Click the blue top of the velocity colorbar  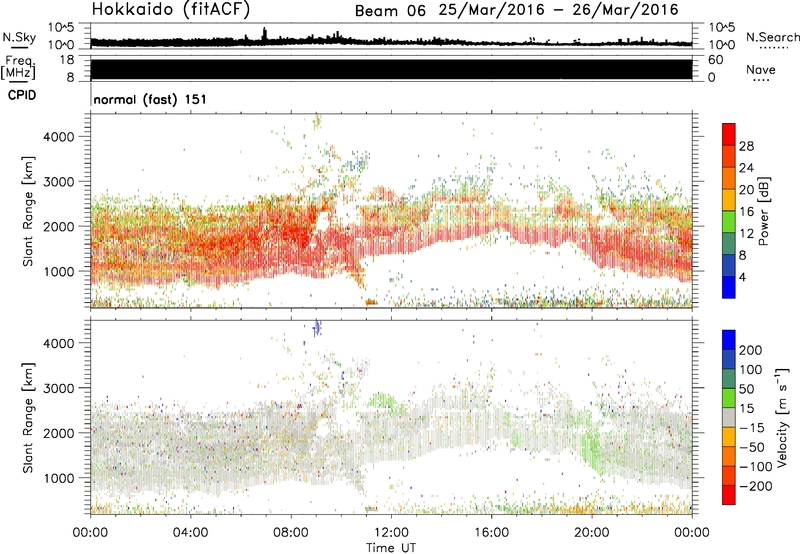click(x=729, y=340)
